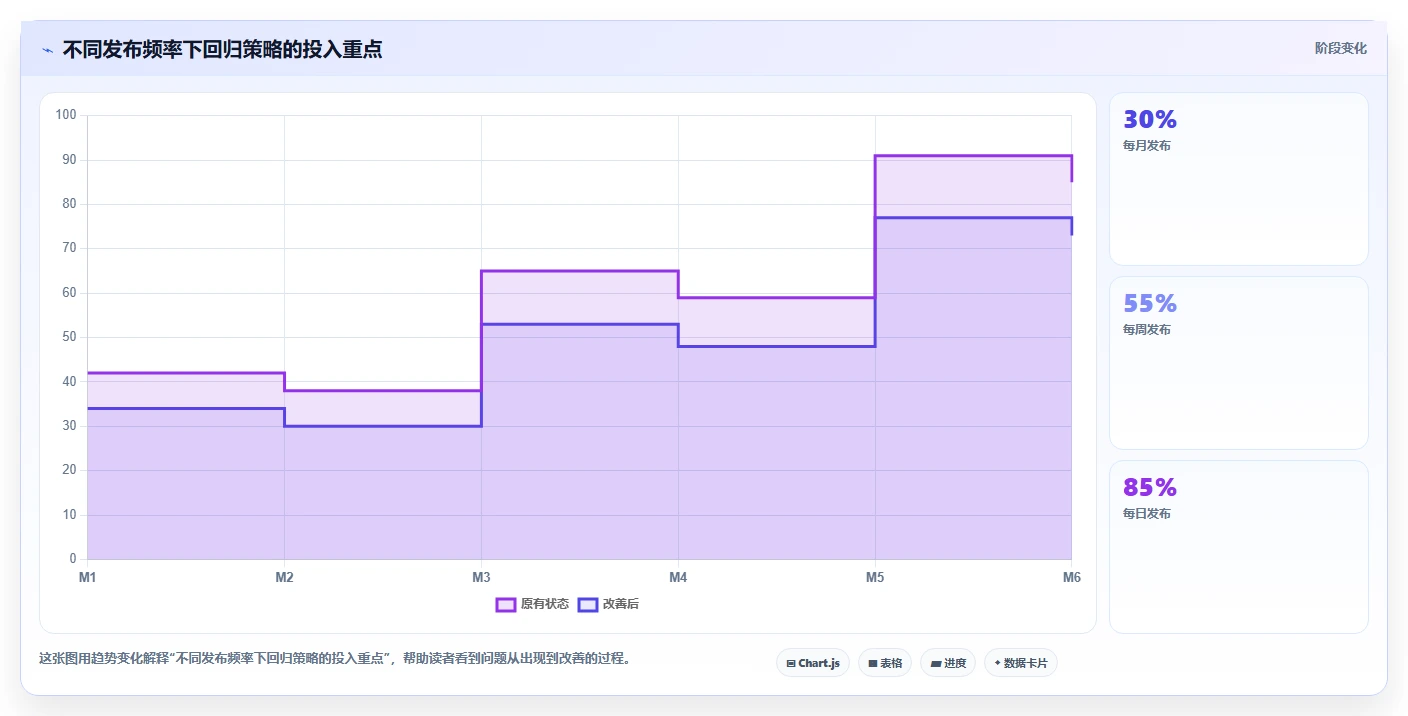Screen dimensions: 1408x716
Task: Toggle the 改善后 legend series
Action: (608, 604)
